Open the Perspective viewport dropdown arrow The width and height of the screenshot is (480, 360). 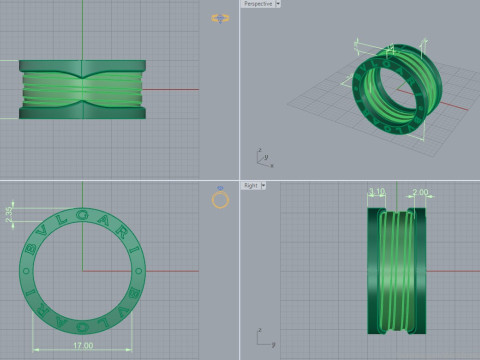pyautogui.click(x=278, y=4)
